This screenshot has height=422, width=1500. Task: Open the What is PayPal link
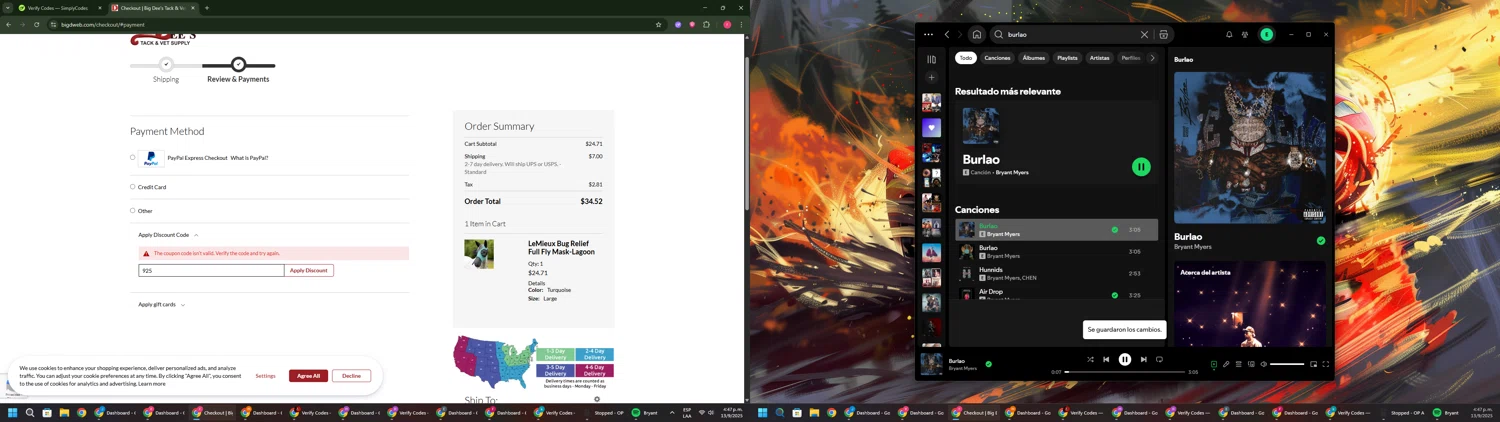click(249, 158)
